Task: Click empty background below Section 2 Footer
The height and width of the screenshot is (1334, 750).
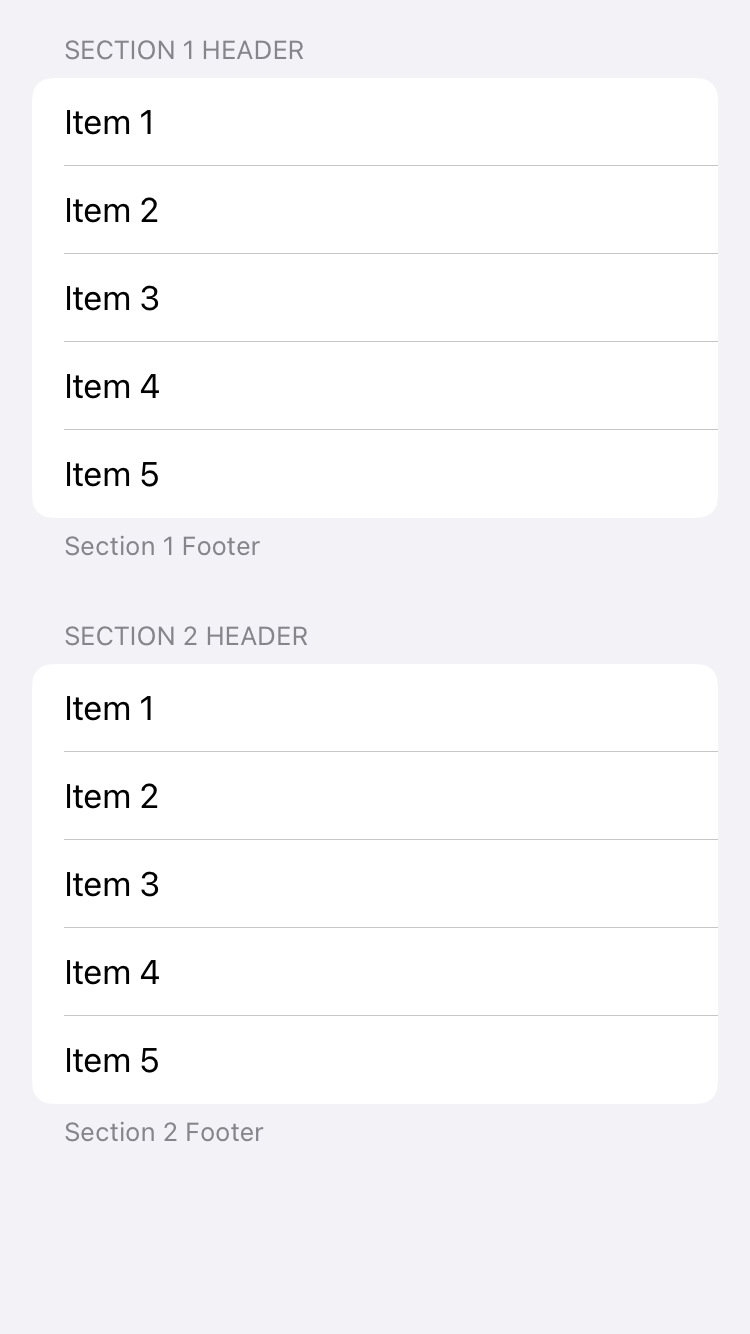Action: [x=375, y=1240]
